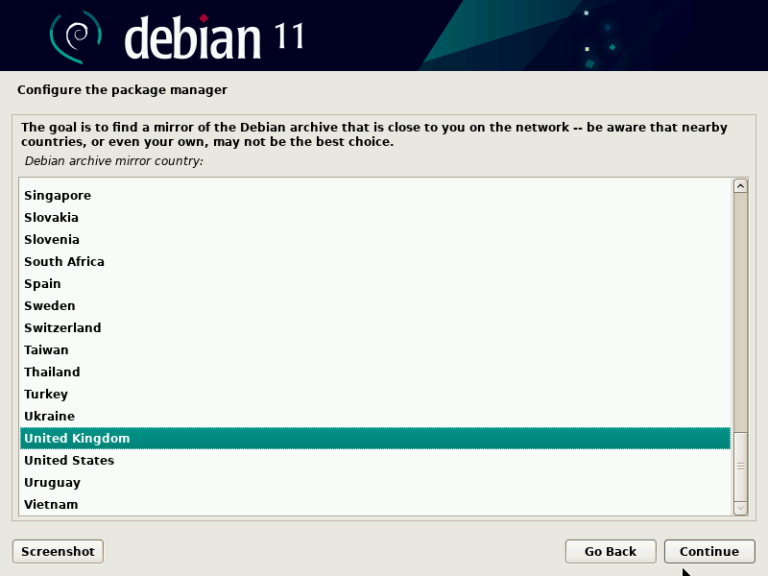The image size is (768, 576).
Task: Choose Uruguay from the list
Action: pos(52,482)
